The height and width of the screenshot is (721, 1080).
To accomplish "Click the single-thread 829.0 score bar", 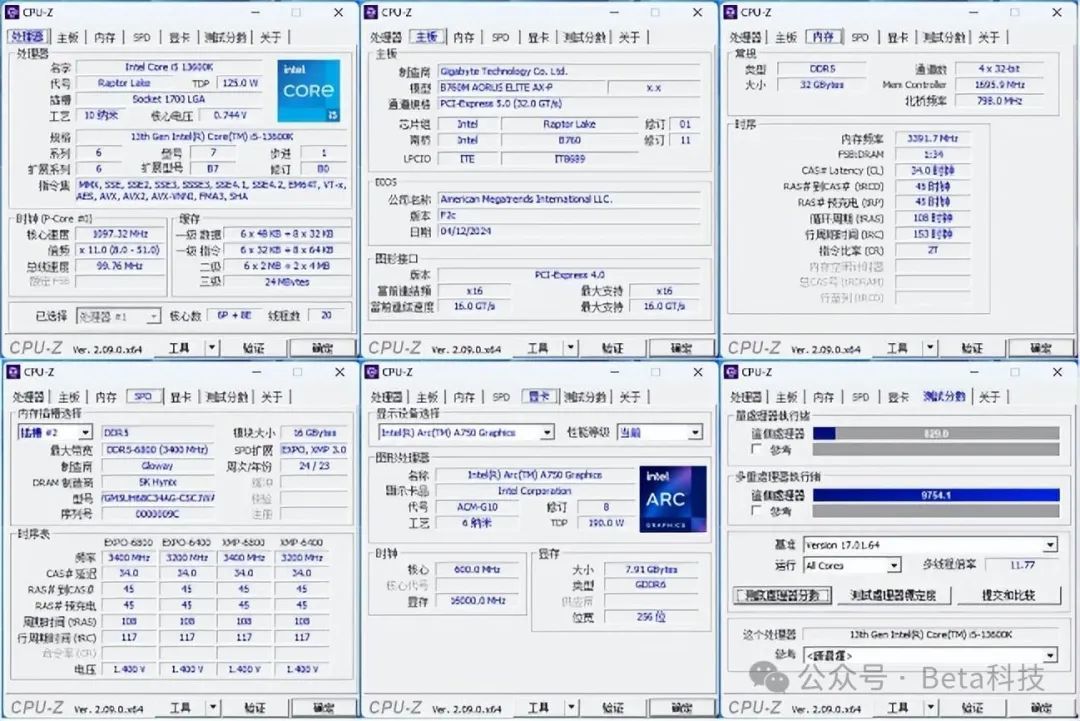I will point(936,433).
